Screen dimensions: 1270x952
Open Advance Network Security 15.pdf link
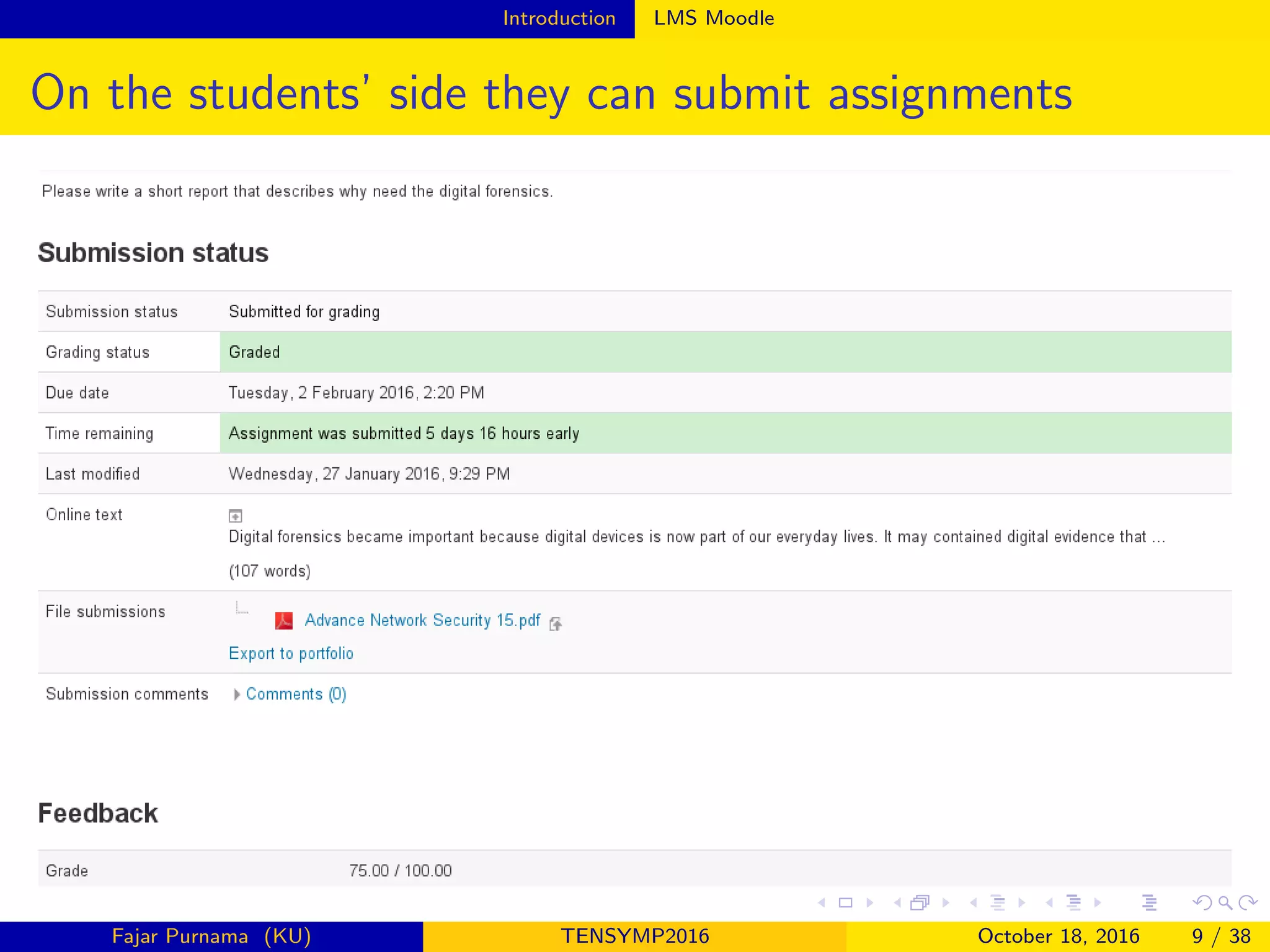[422, 620]
